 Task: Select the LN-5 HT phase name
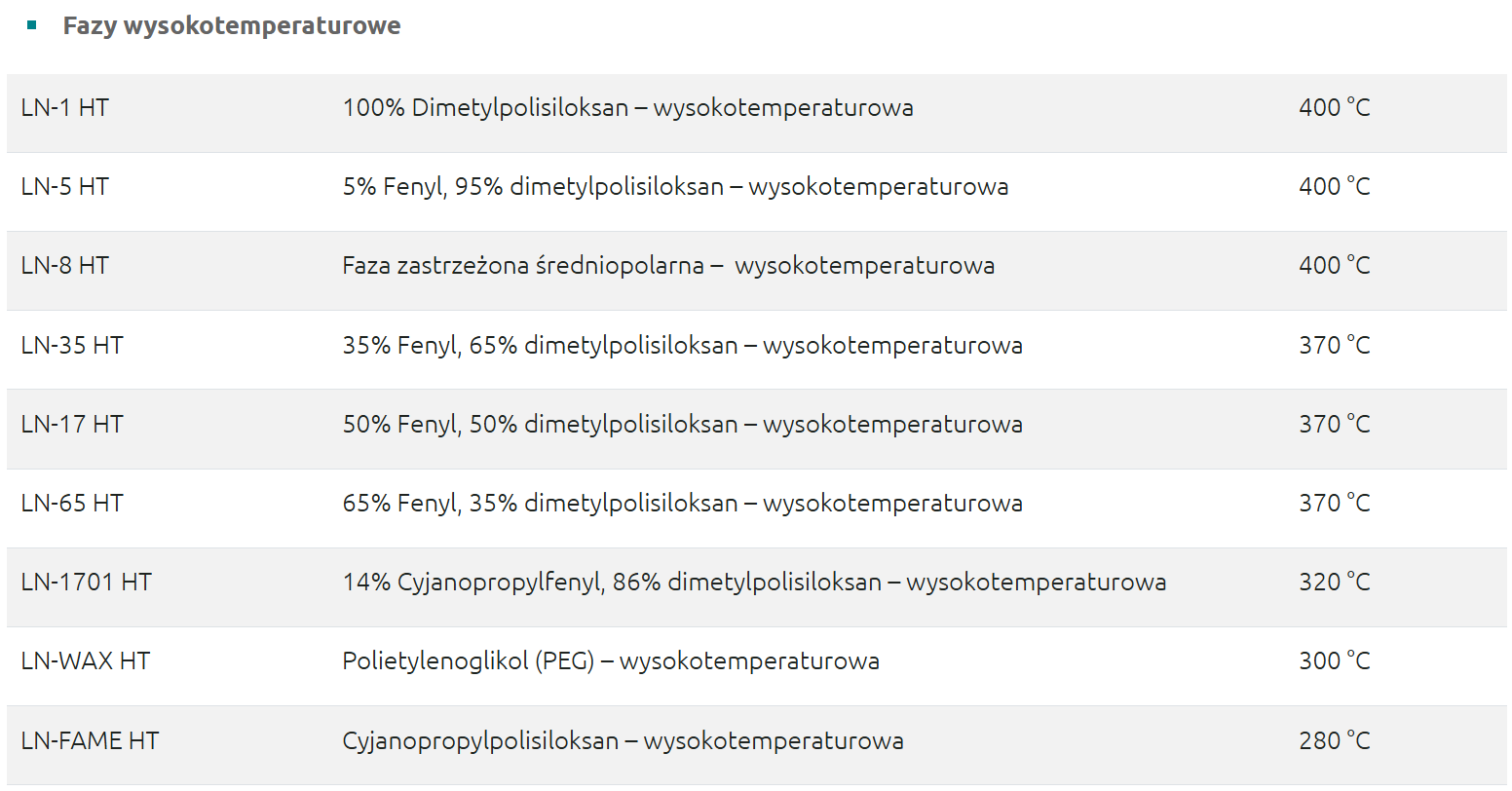point(64,186)
